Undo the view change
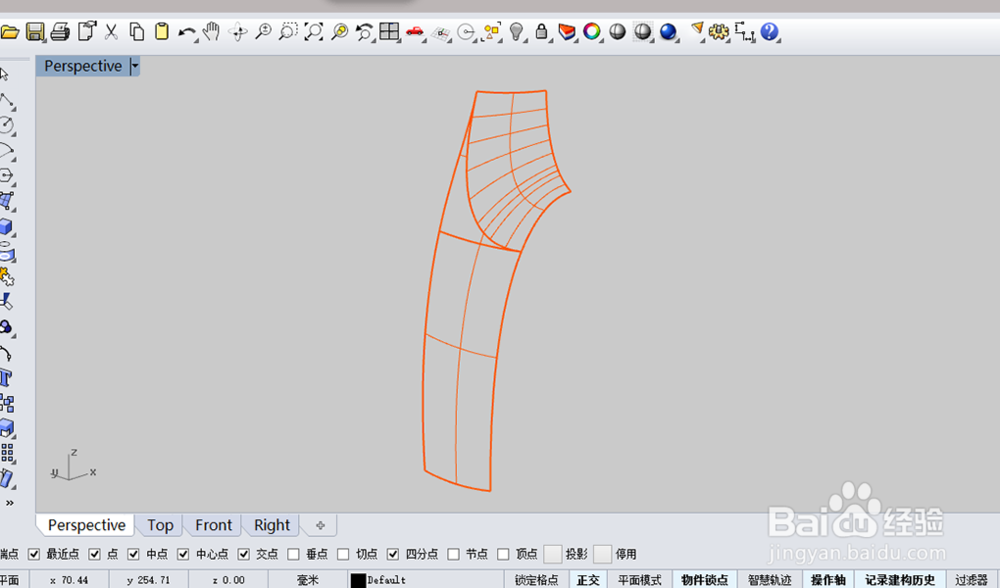This screenshot has height=588, width=1000. point(364,31)
